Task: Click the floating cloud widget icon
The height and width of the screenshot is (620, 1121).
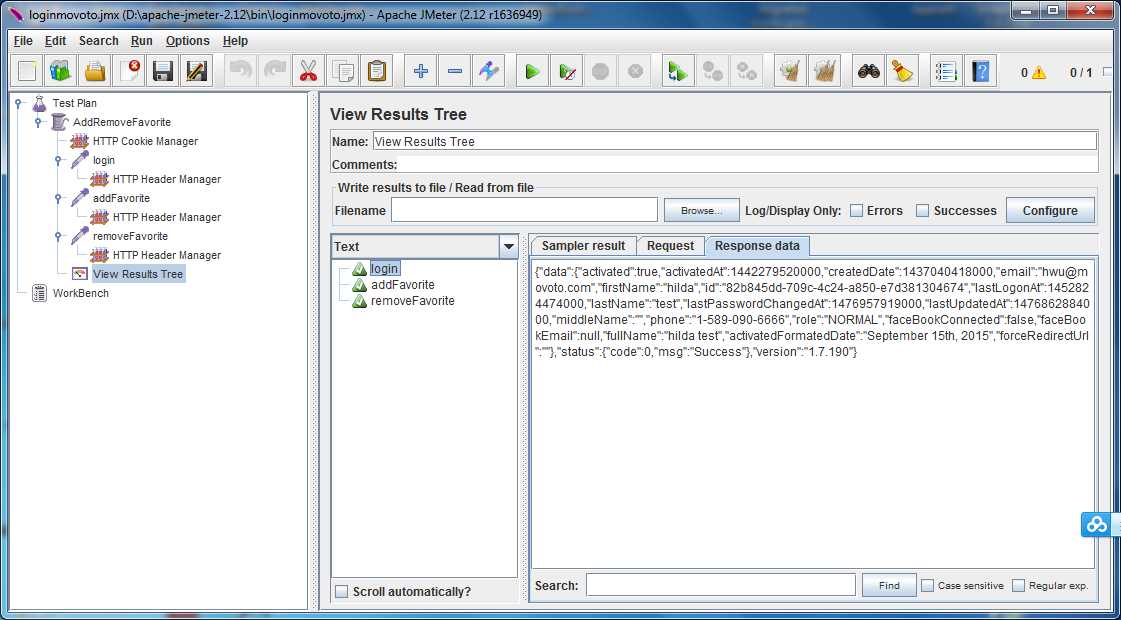Action: 1097,525
